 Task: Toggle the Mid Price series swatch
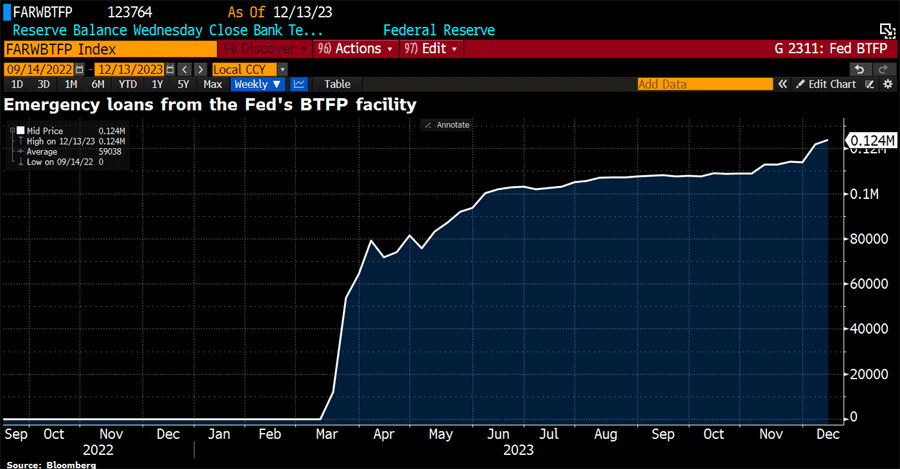pyautogui.click(x=20, y=130)
